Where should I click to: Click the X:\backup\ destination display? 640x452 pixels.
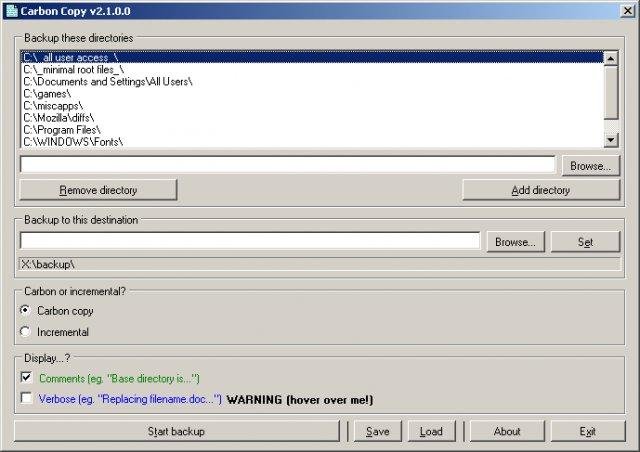coord(320,264)
